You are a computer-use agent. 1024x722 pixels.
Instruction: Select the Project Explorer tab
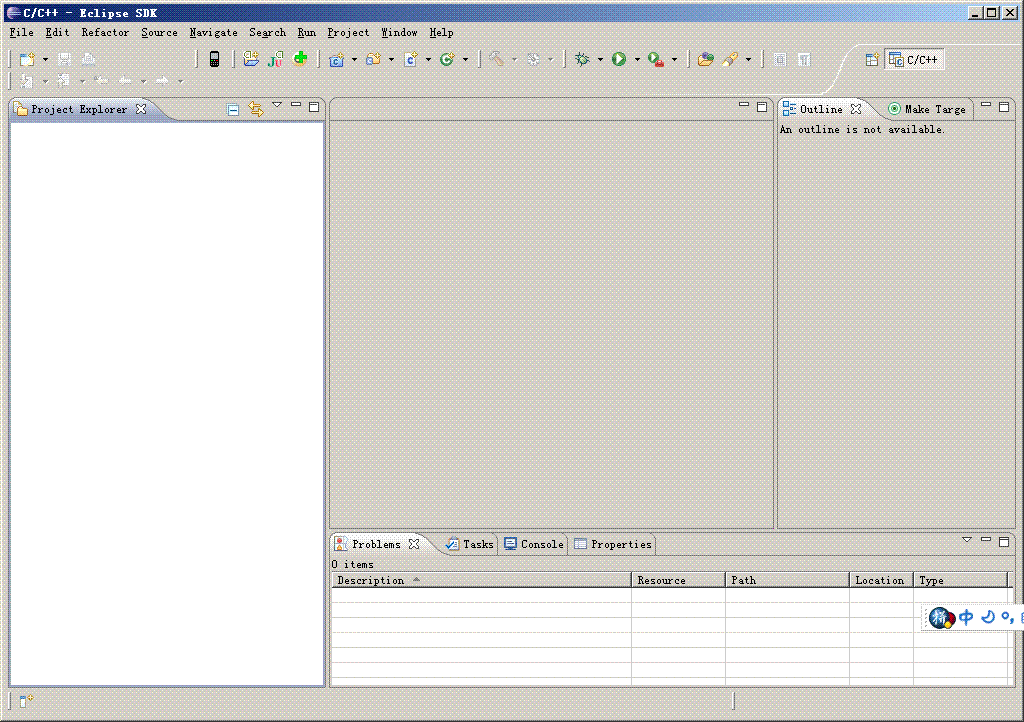click(x=79, y=109)
